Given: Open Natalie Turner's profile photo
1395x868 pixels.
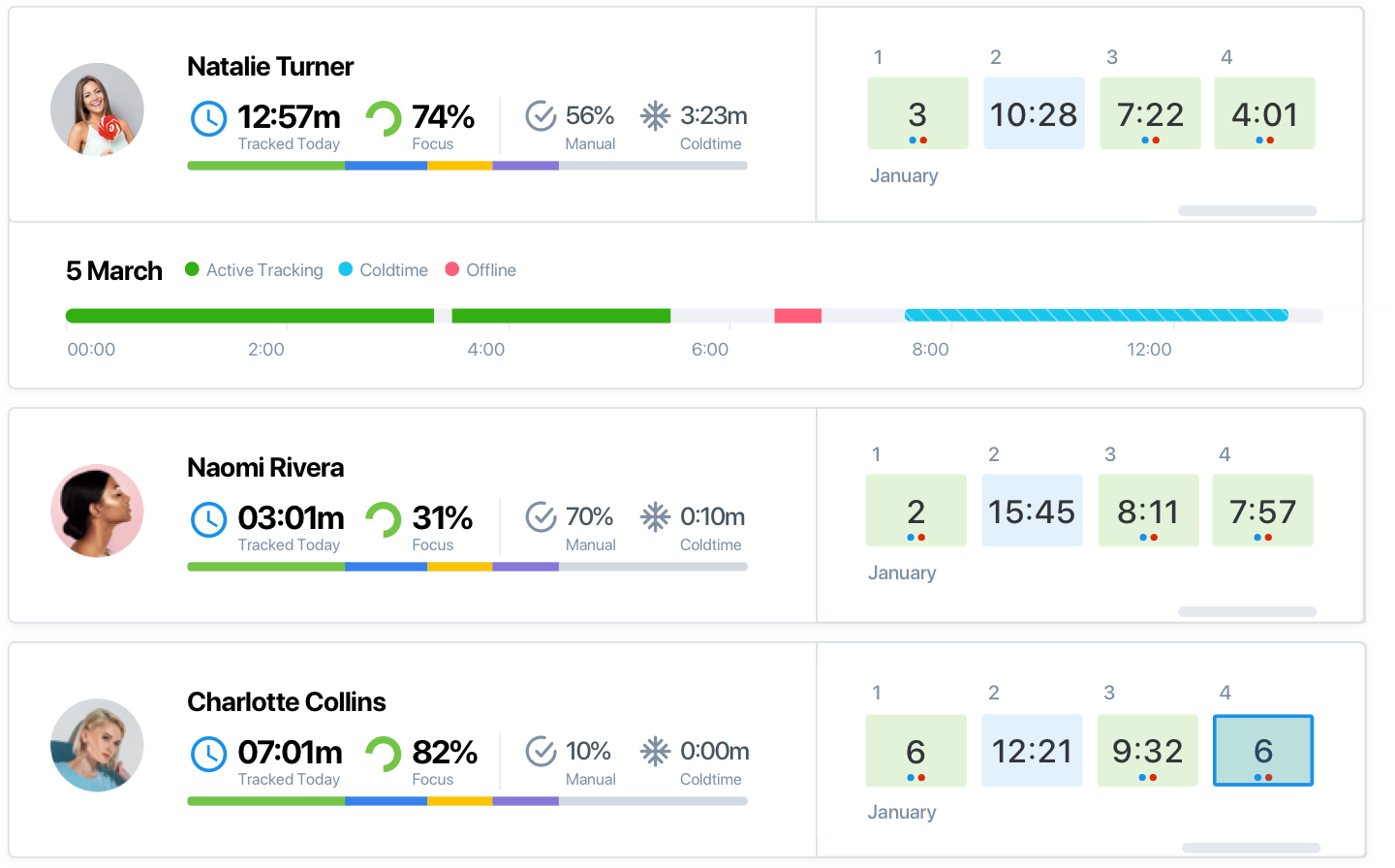Looking at the screenshot, I should pos(97,109).
